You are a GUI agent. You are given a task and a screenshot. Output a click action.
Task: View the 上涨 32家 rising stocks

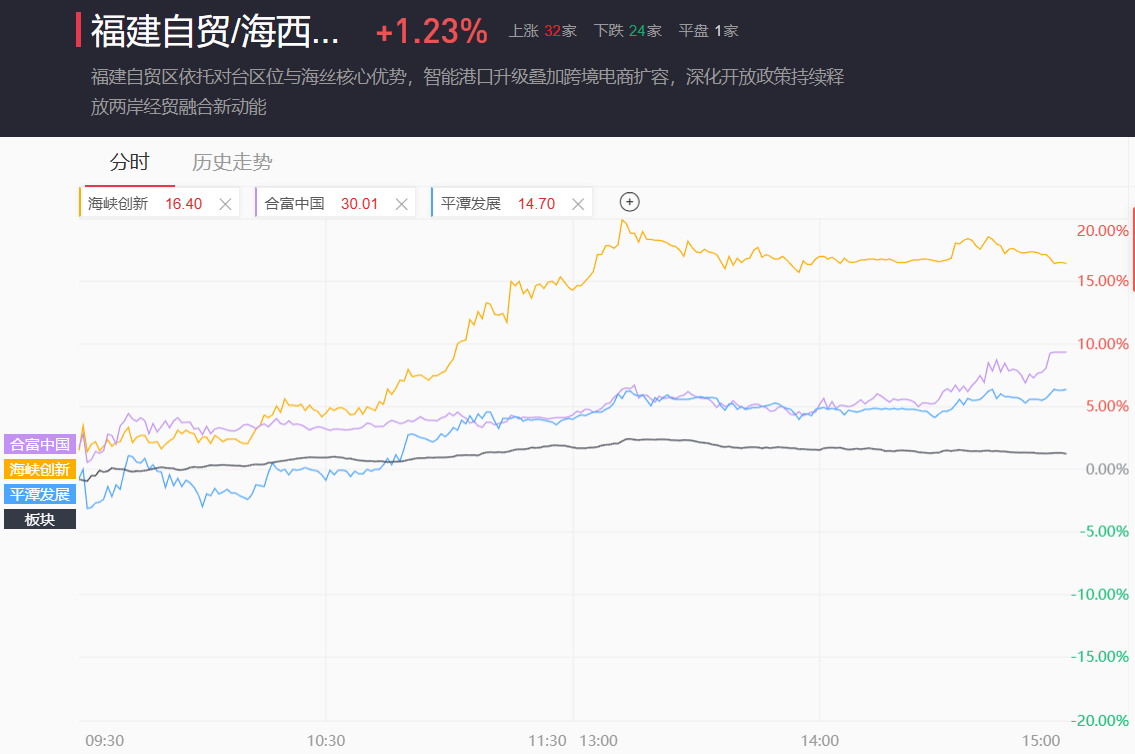pos(543,31)
